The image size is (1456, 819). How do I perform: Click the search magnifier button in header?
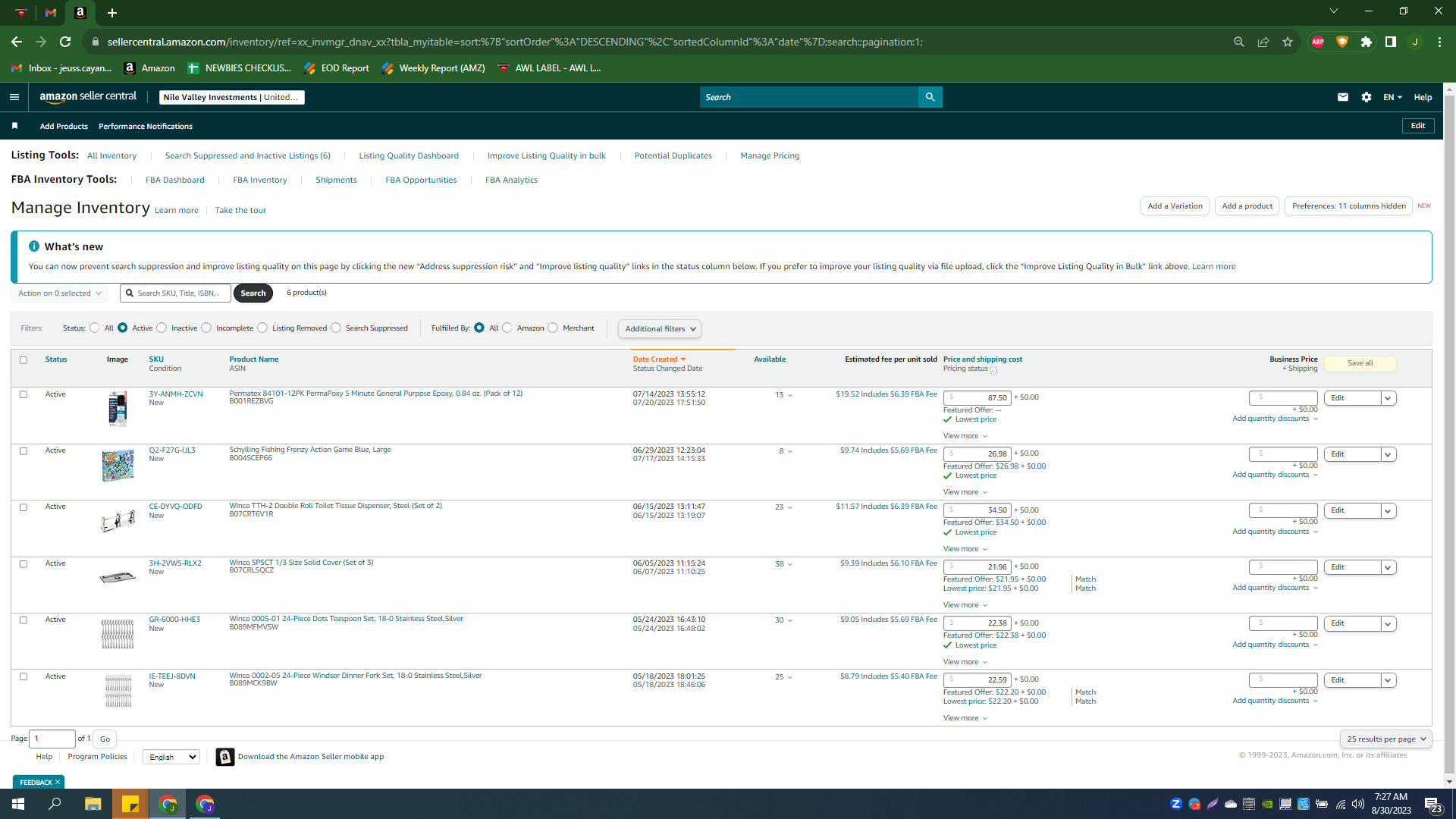[930, 97]
